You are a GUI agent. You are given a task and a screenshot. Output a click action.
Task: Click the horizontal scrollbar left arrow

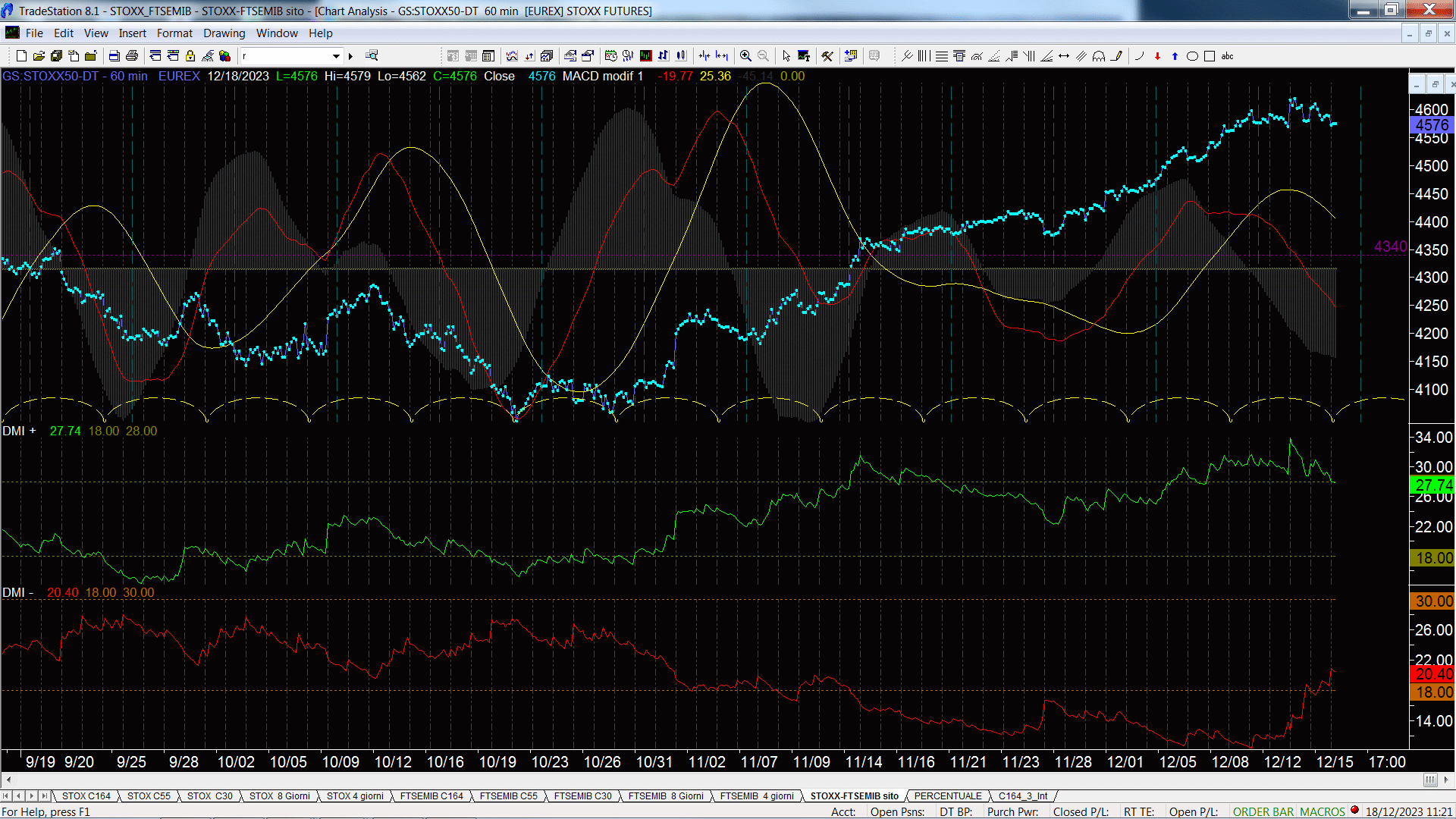click(x=8, y=780)
